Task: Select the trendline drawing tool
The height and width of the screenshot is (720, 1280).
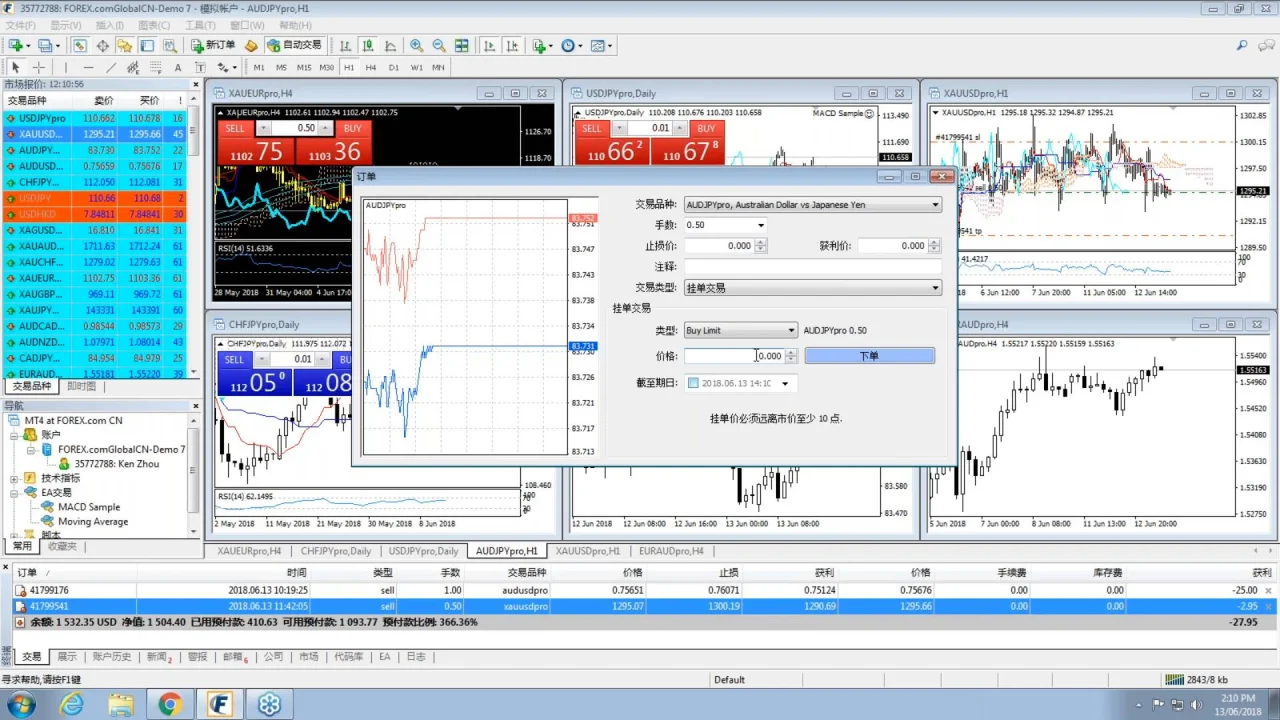Action: point(111,67)
